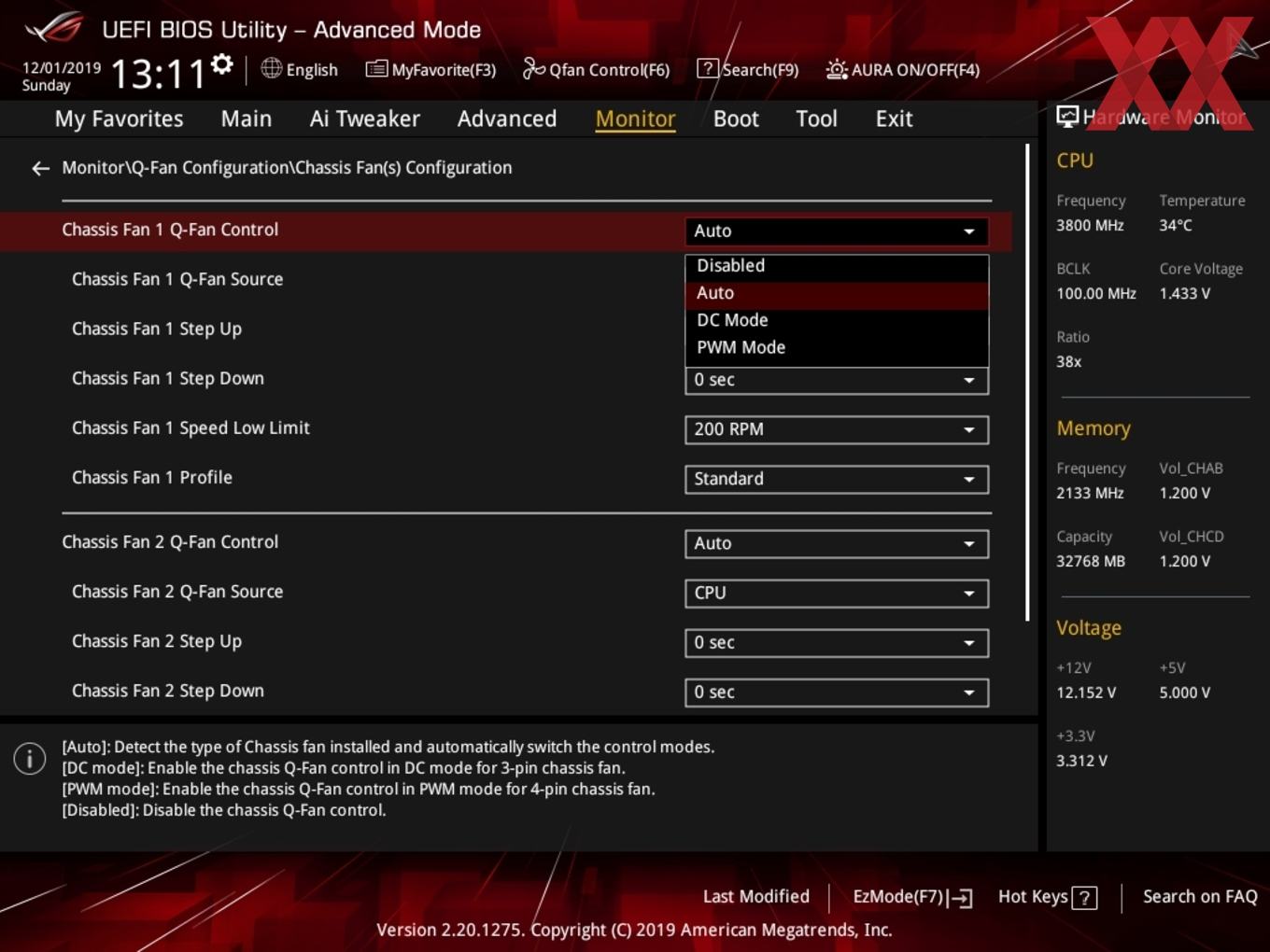The image size is (1270, 952).
Task: Open the Advanced tab
Action: click(x=507, y=119)
